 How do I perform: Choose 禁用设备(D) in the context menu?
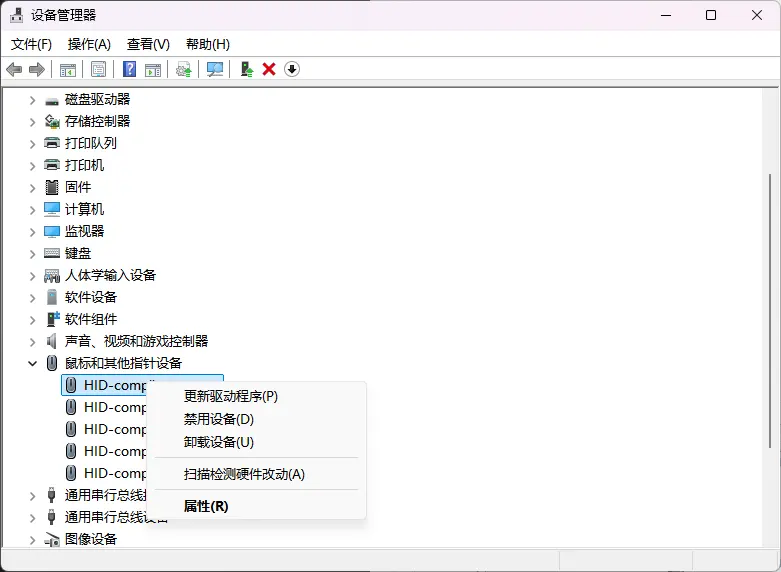[256, 419]
